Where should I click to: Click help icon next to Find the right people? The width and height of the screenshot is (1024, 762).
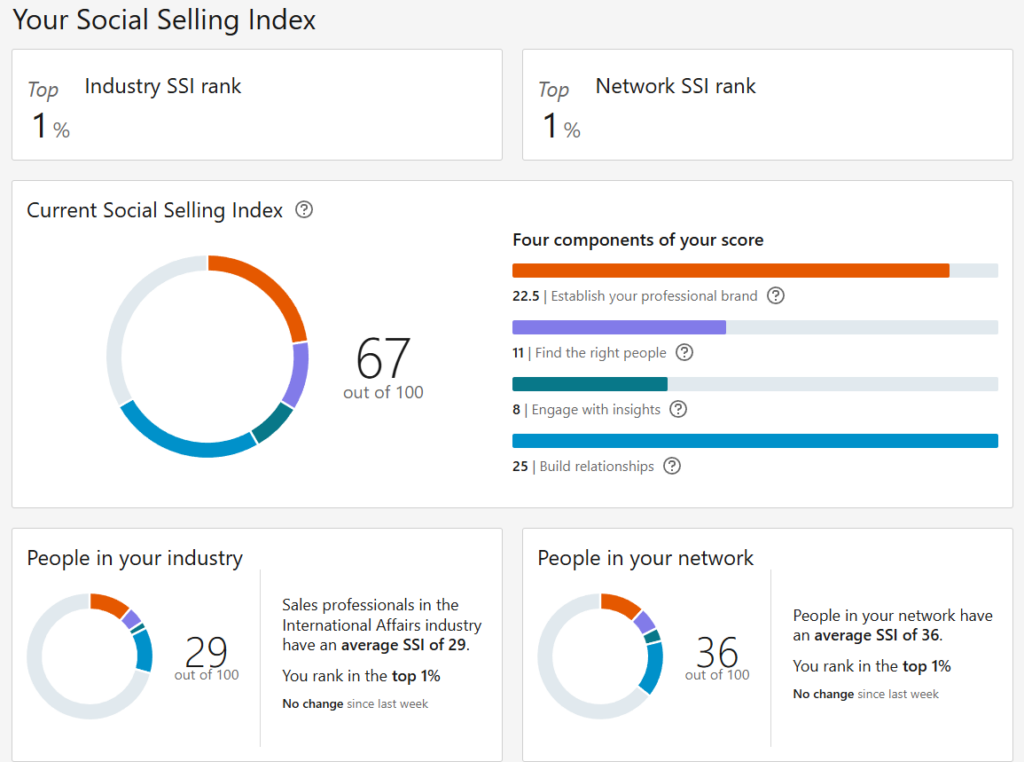coord(685,353)
